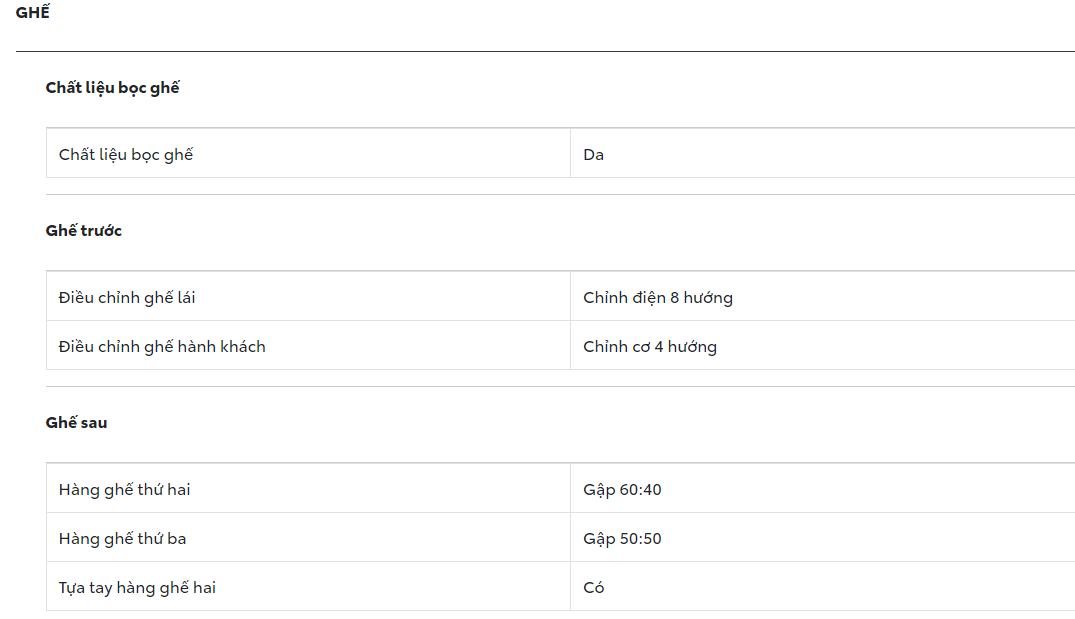The image size is (1075, 619).
Task: Click the Chỉnh cơ 4 hướng value
Action: coord(650,347)
